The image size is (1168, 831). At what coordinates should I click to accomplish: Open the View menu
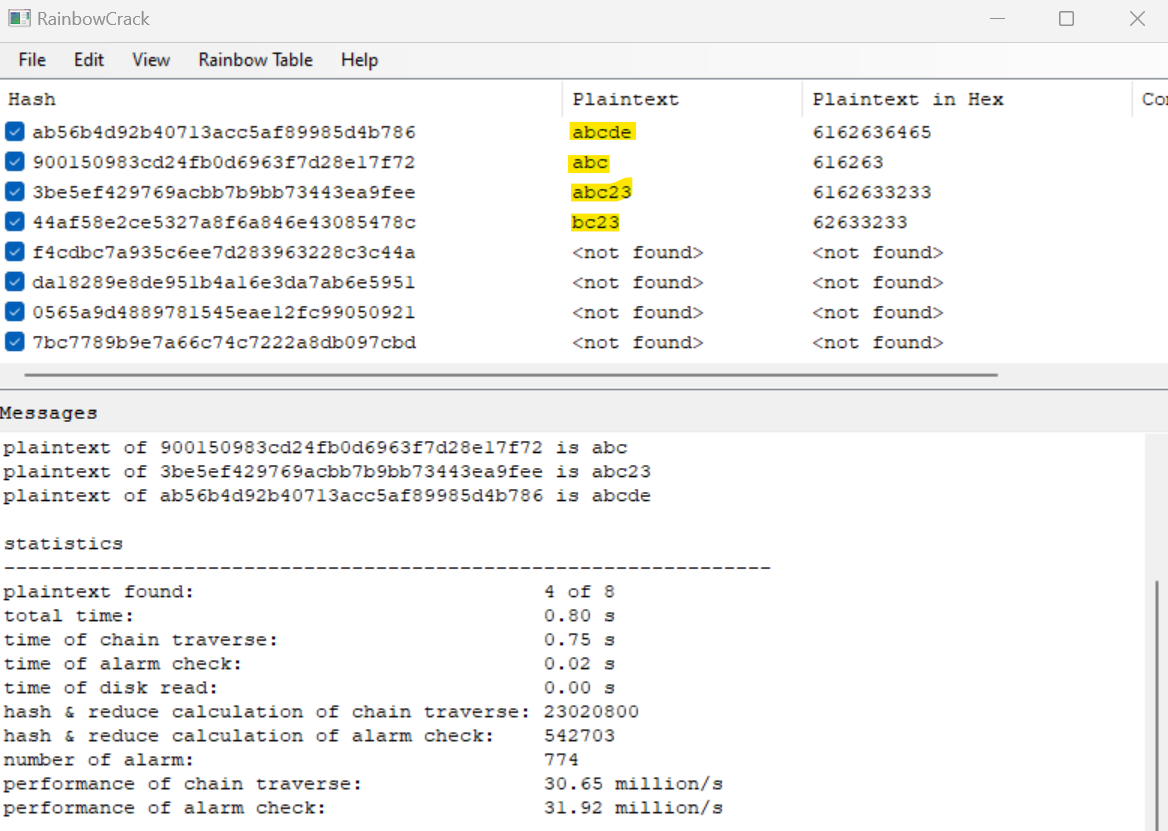151,60
